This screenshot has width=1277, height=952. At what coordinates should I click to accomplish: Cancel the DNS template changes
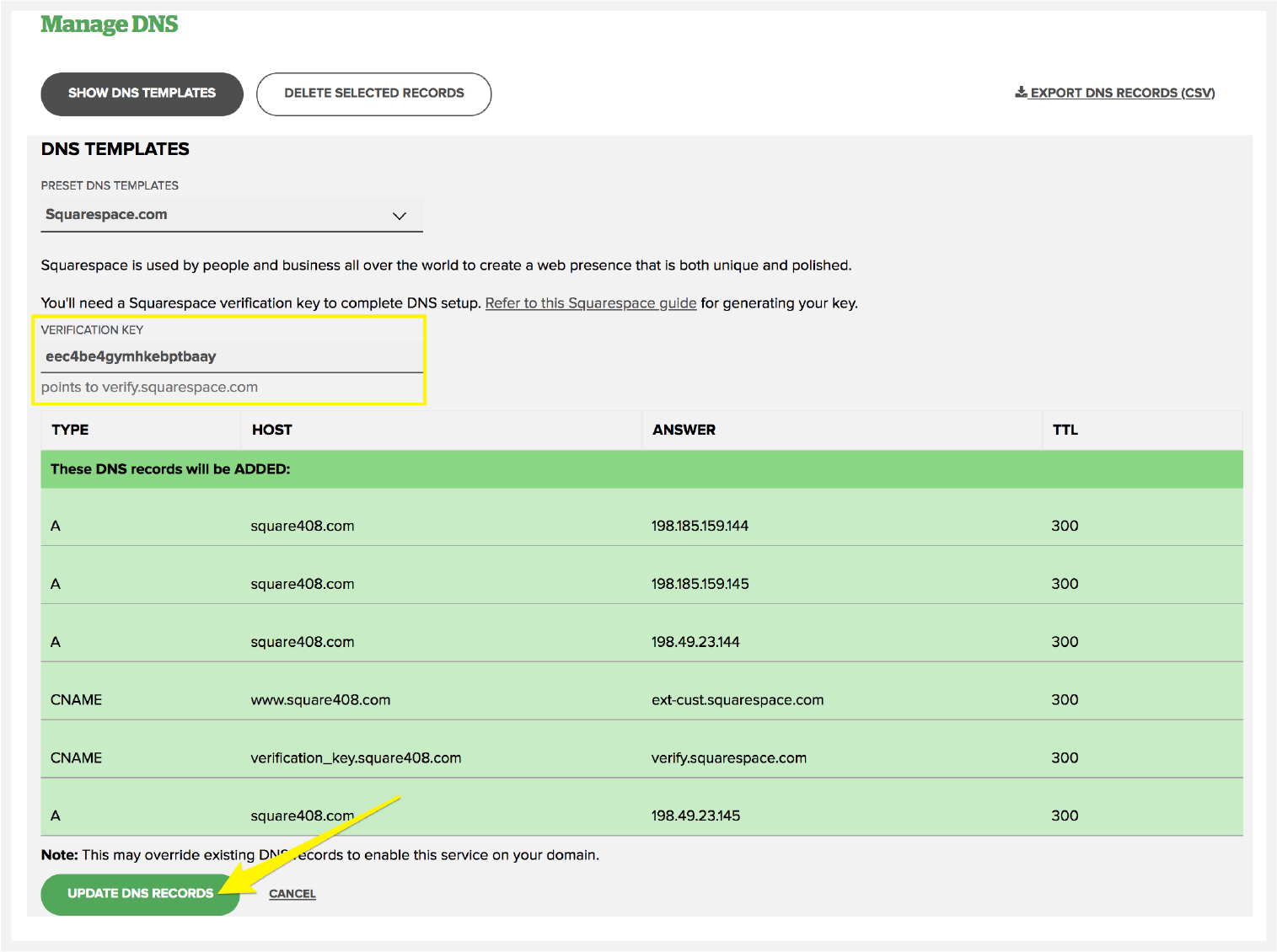(x=292, y=894)
